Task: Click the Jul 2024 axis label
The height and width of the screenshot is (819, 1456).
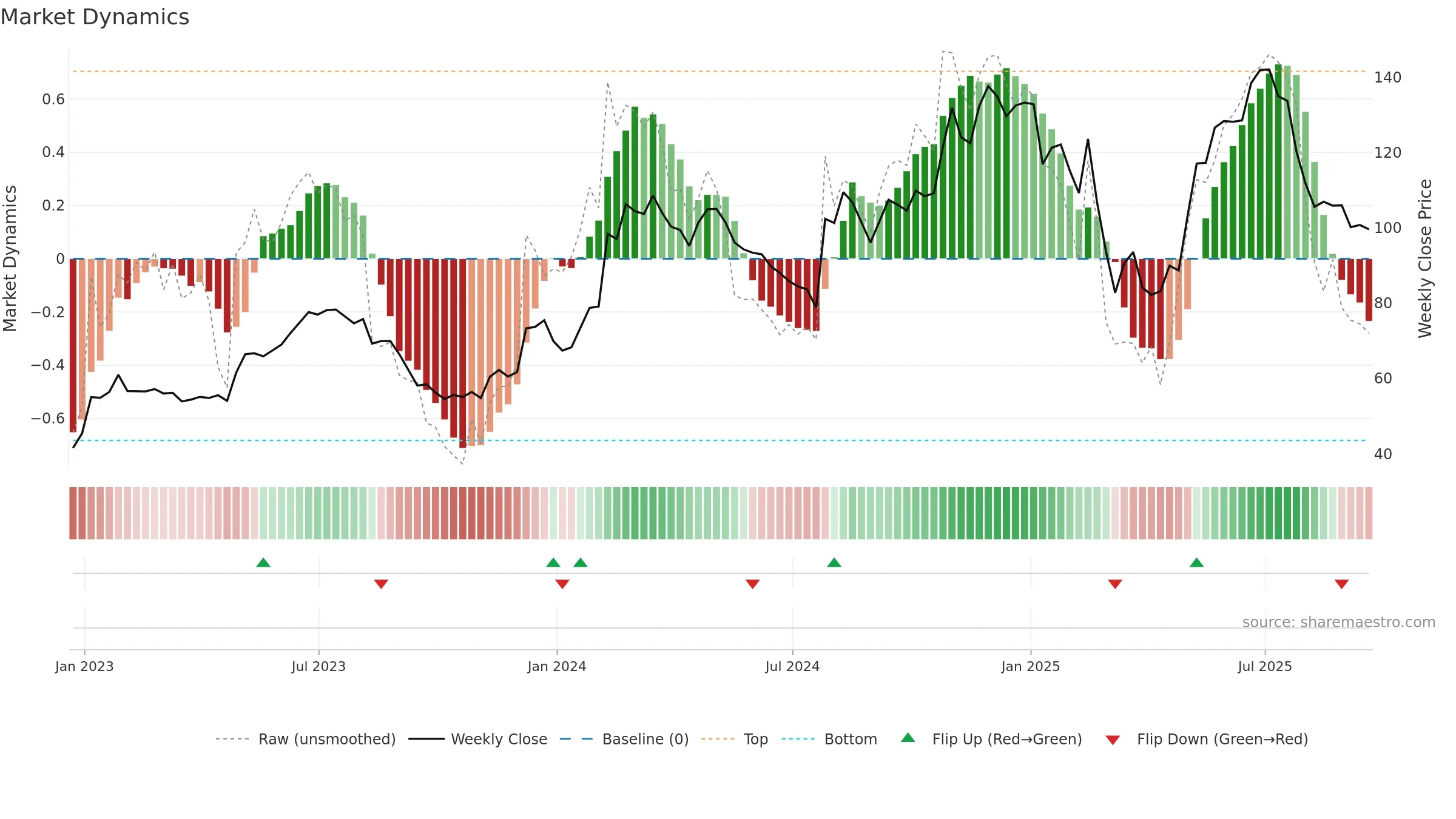Action: coord(792,666)
